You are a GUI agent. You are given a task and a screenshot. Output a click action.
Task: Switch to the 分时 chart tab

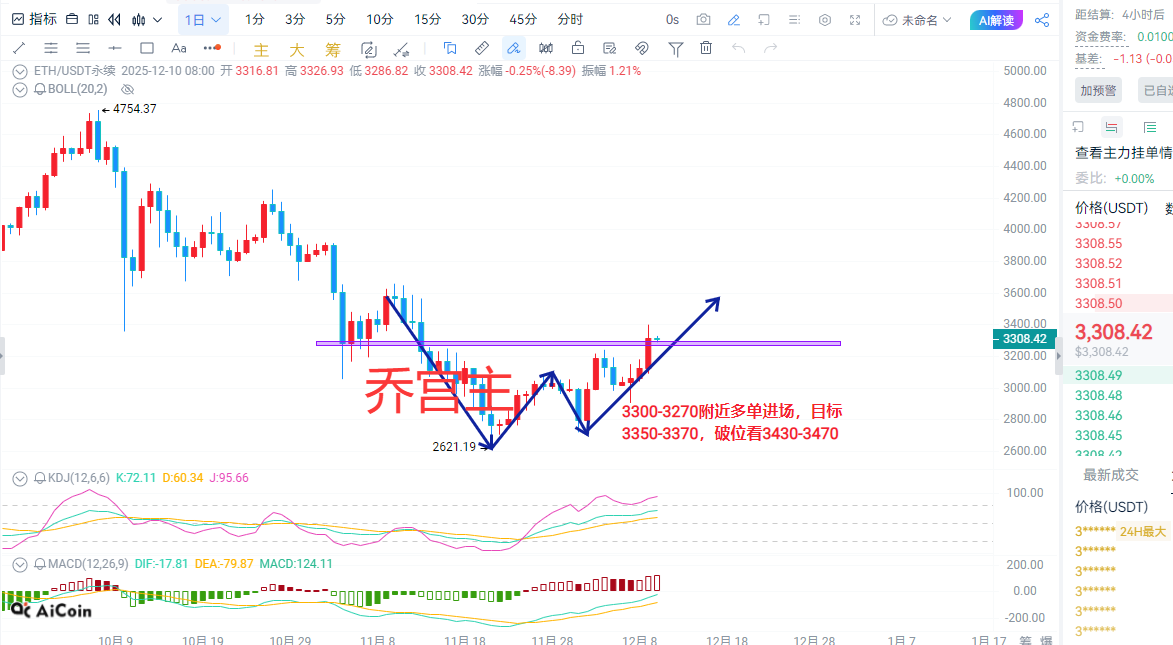(570, 20)
